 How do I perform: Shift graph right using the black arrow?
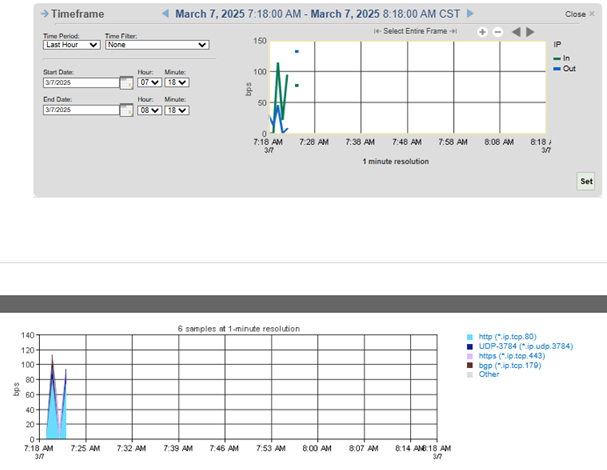click(532, 32)
